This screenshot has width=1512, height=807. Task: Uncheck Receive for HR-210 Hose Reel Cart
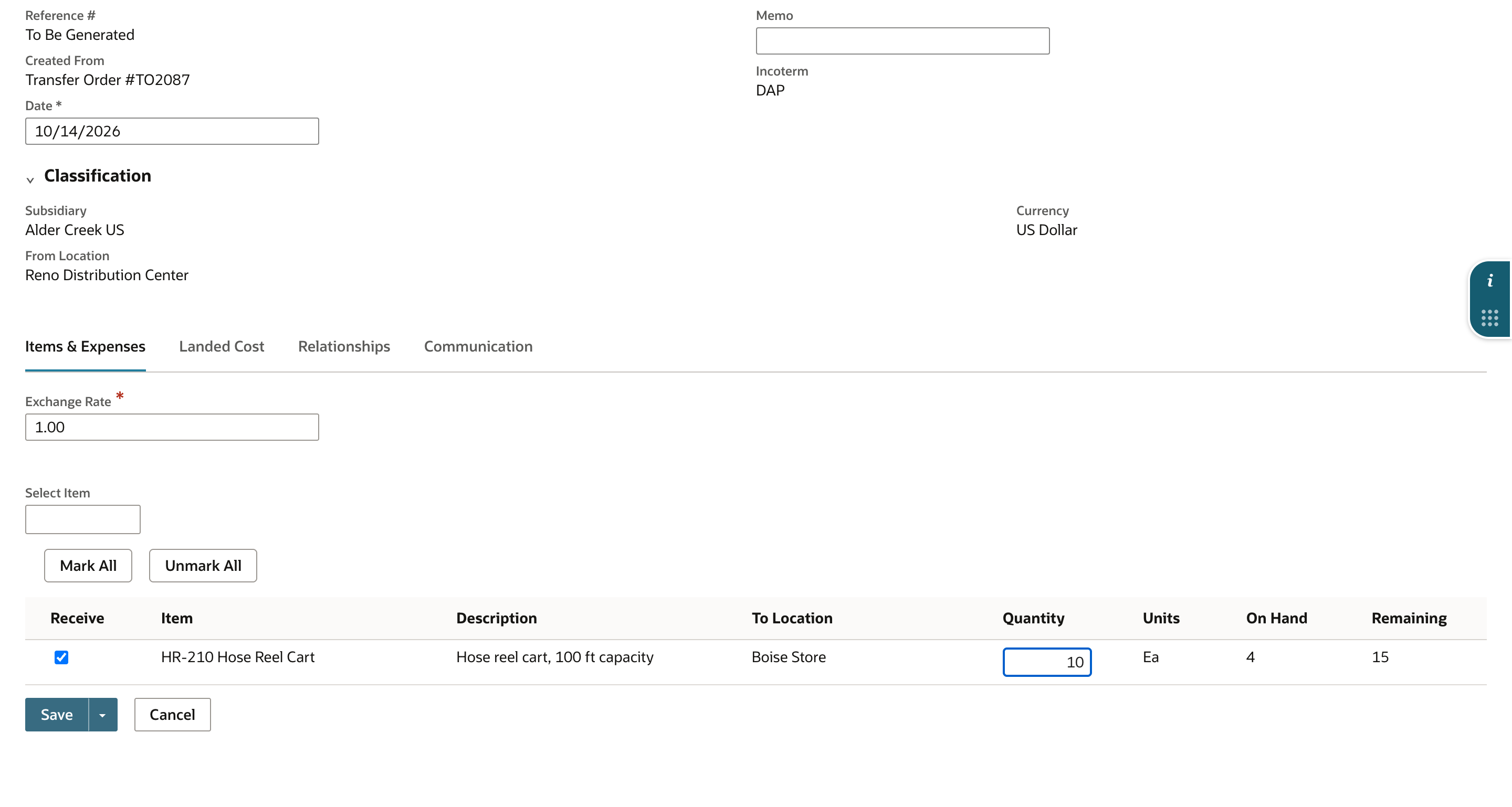pyautogui.click(x=61, y=657)
